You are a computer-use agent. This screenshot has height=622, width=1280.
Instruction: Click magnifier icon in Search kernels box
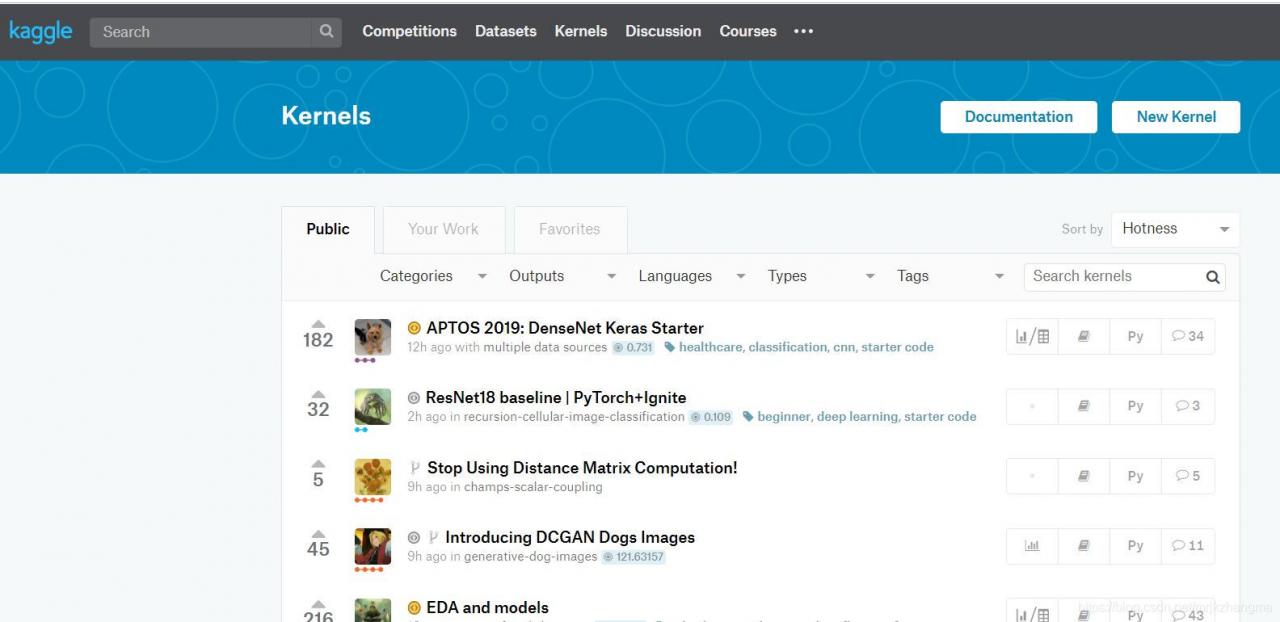[x=1213, y=277]
